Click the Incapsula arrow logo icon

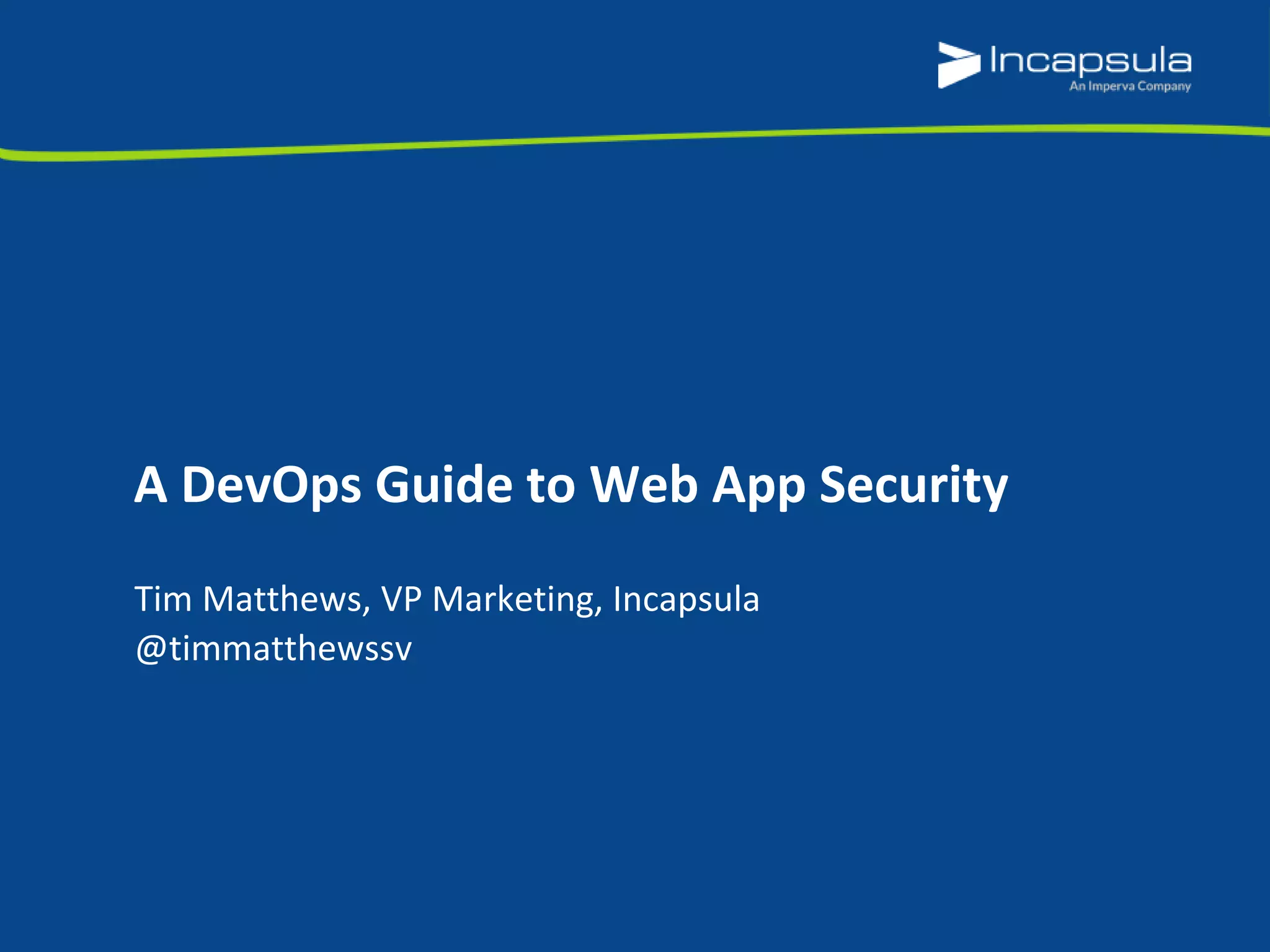(x=958, y=64)
